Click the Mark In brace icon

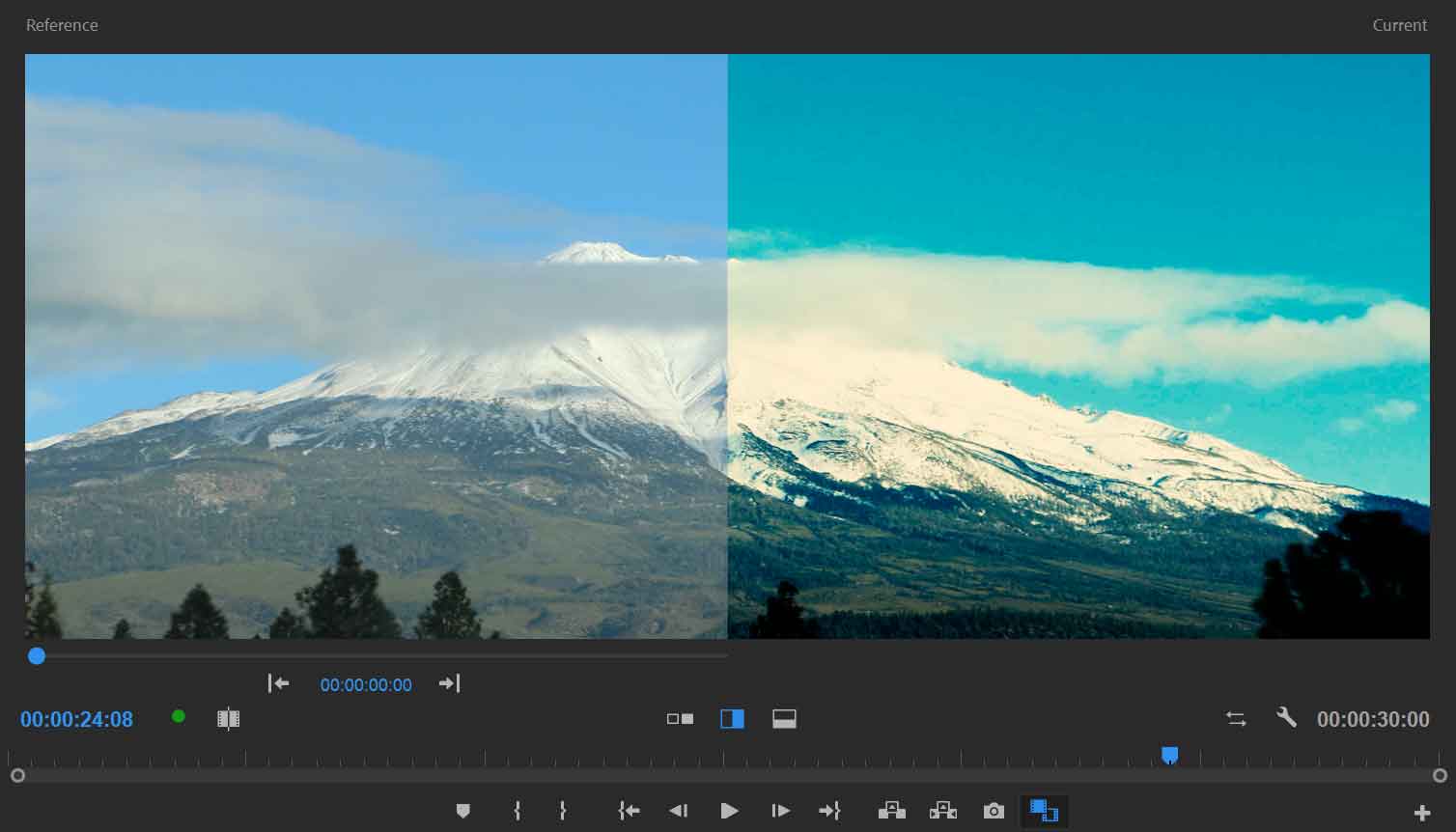tap(518, 811)
